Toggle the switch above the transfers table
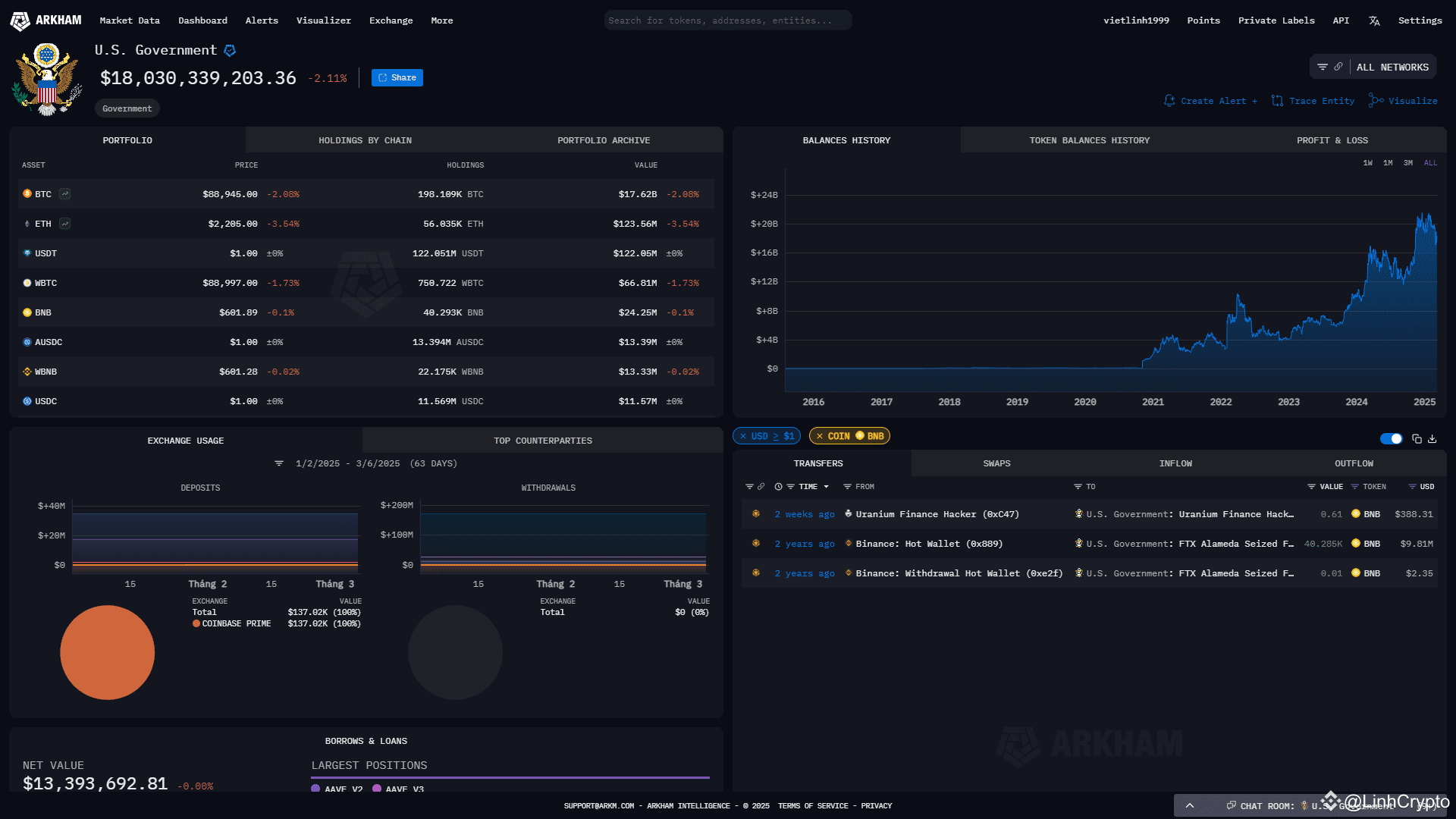This screenshot has height=819, width=1456. pyautogui.click(x=1391, y=439)
